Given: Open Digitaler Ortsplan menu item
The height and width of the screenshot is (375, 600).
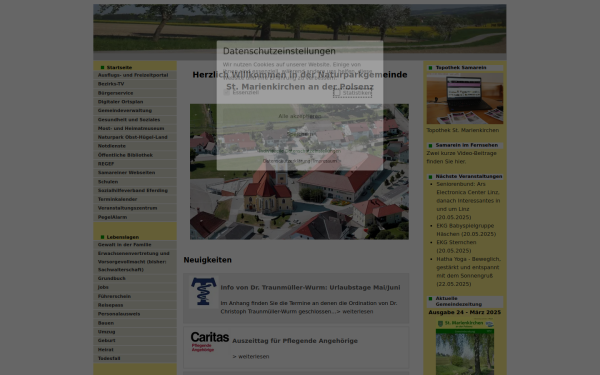Looking at the screenshot, I should click(135, 102).
